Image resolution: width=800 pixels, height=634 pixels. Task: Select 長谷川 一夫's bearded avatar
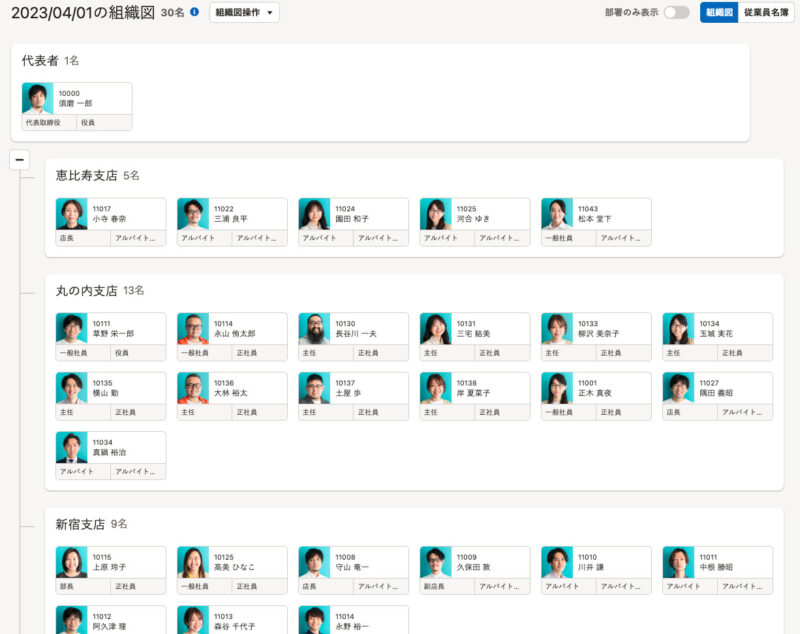(x=314, y=328)
